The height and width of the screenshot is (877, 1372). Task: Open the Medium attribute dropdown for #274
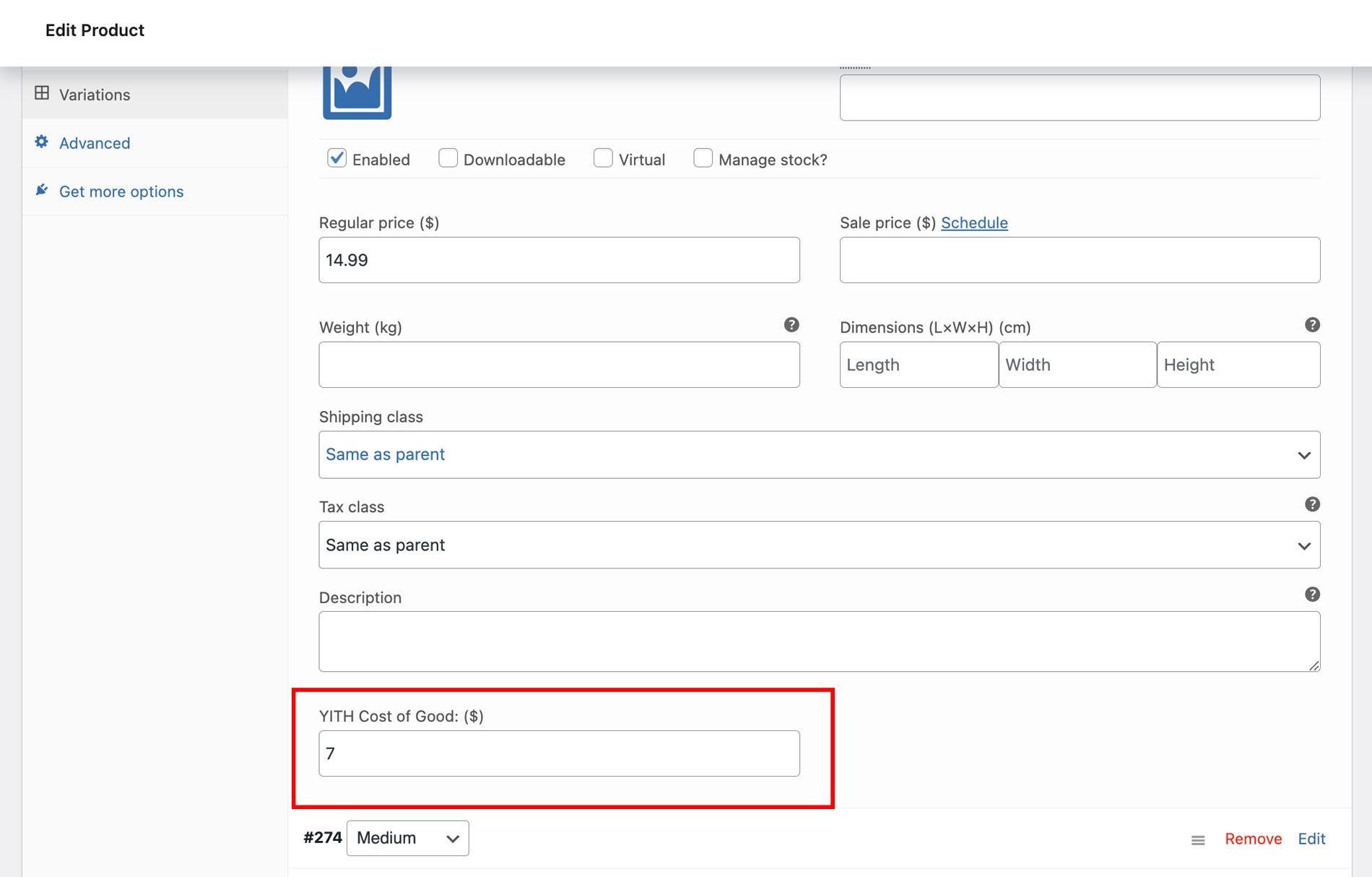coord(408,838)
